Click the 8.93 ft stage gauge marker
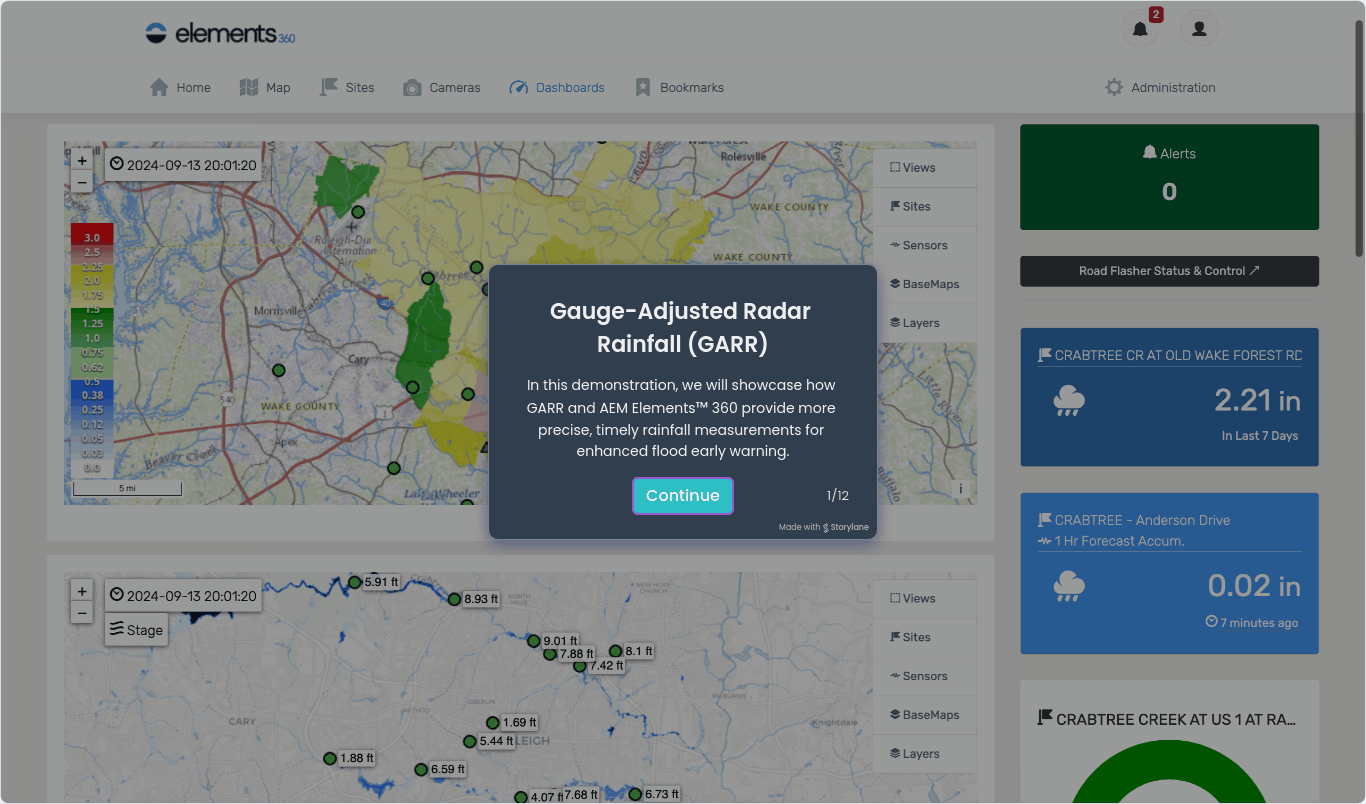This screenshot has height=804, width=1366. (455, 599)
